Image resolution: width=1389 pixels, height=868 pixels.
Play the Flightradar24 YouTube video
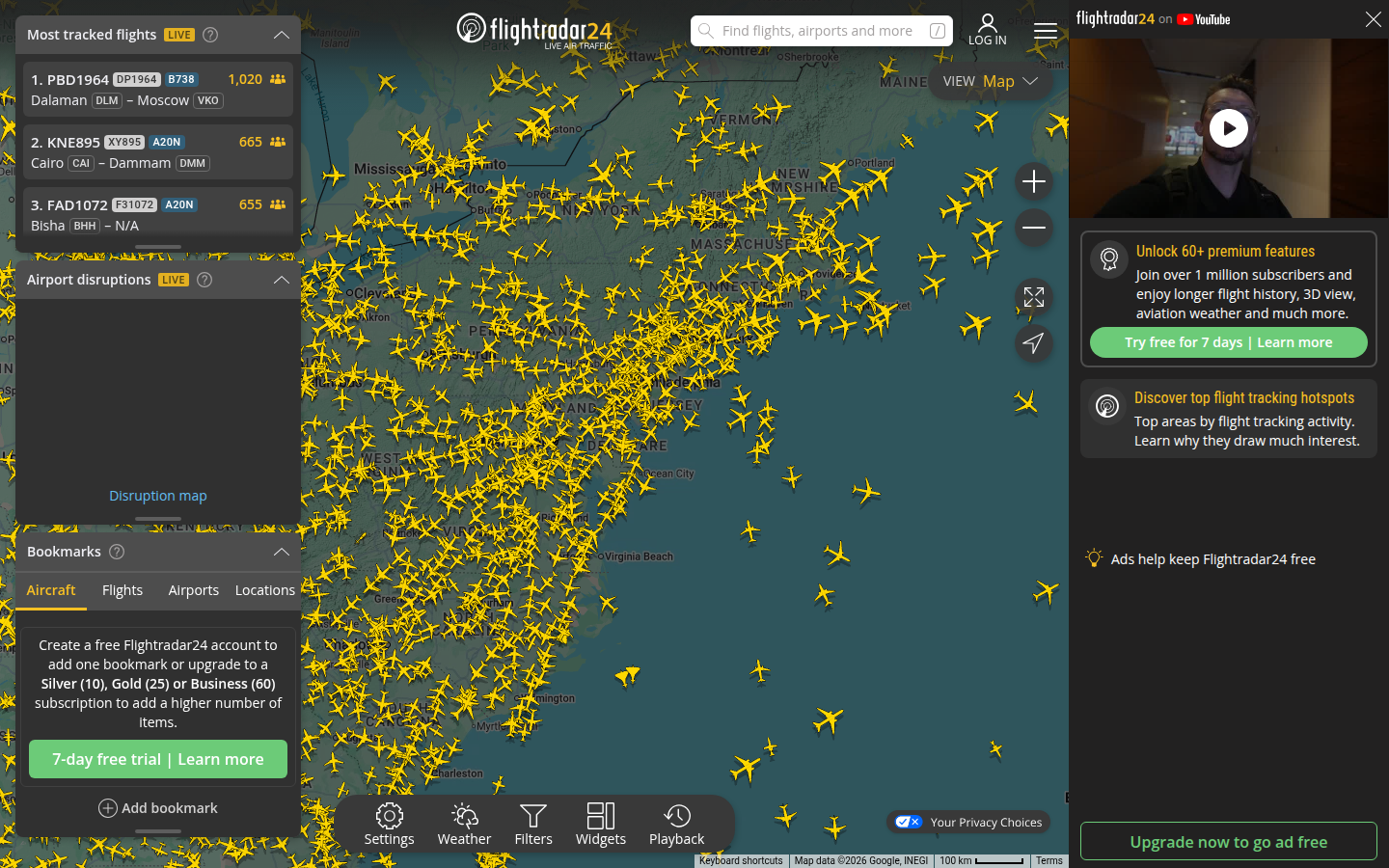click(1229, 128)
